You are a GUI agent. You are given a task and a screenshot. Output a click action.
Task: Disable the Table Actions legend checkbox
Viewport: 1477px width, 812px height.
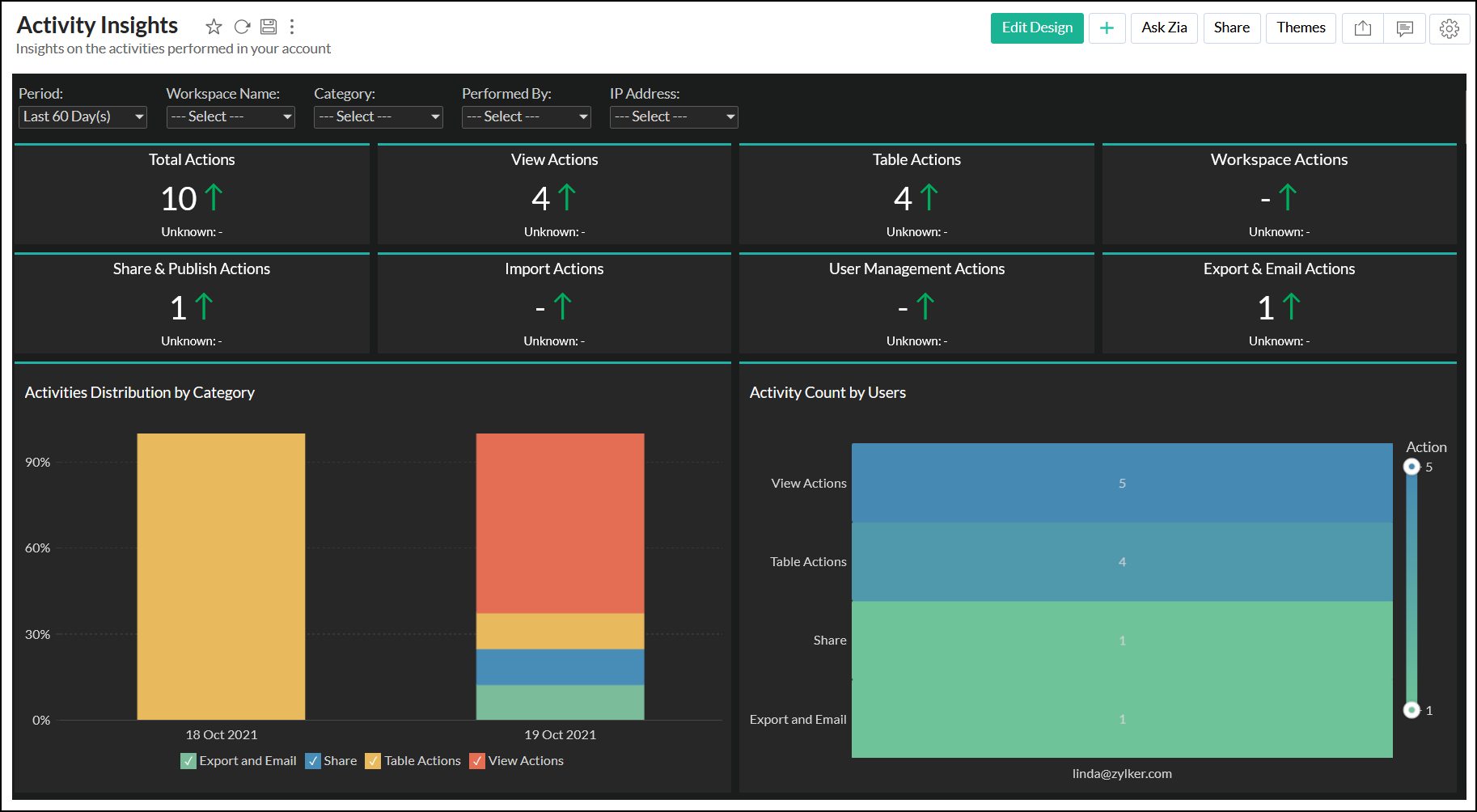click(x=373, y=761)
